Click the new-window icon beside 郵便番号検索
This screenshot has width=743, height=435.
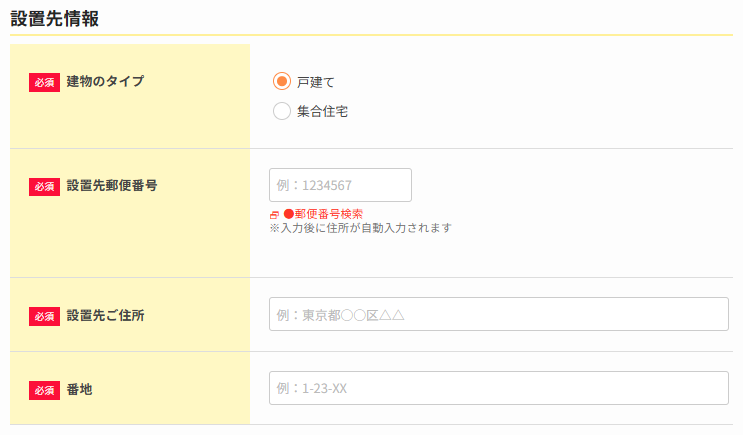[274, 215]
